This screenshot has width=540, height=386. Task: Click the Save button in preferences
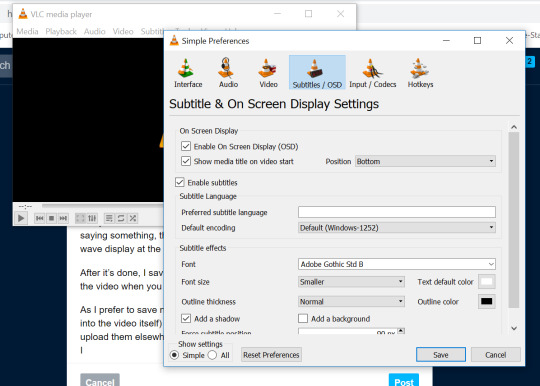click(441, 355)
